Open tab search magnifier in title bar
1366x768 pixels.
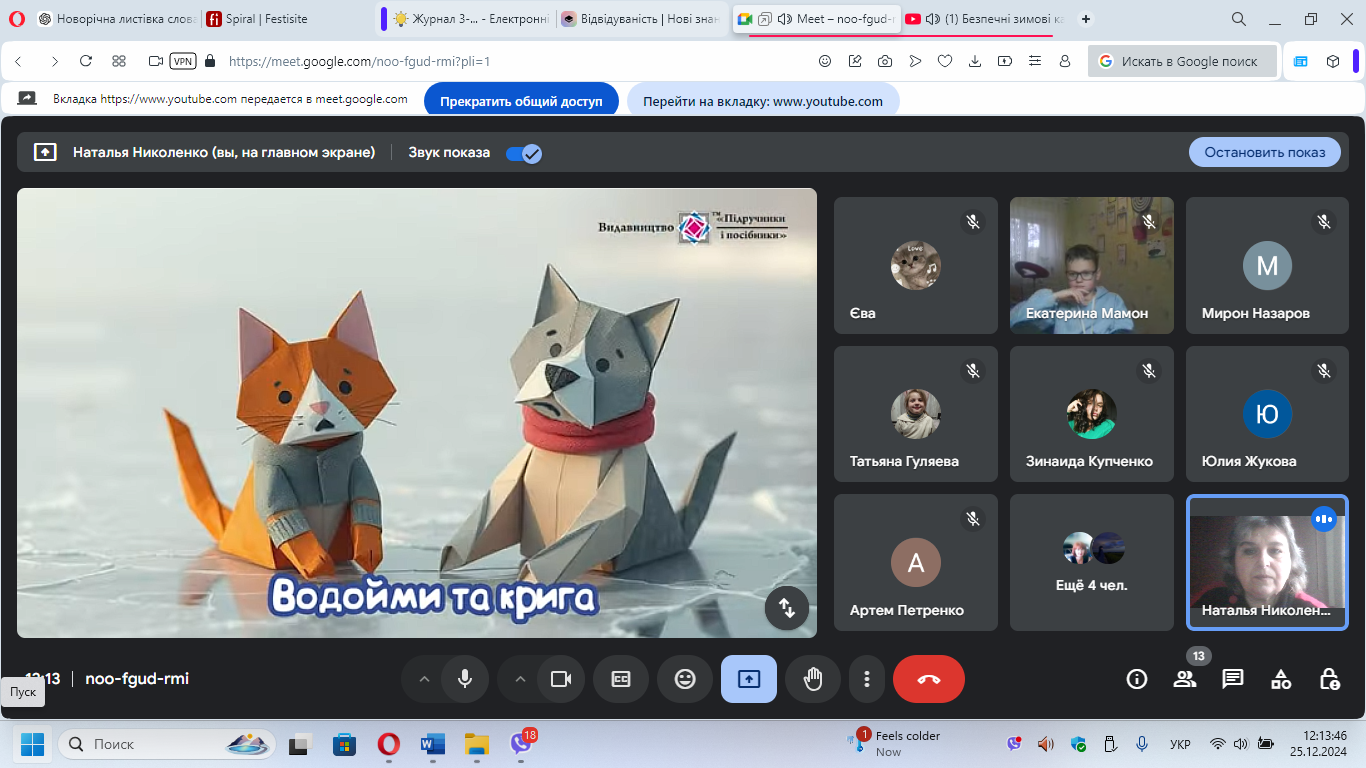pyautogui.click(x=1238, y=19)
